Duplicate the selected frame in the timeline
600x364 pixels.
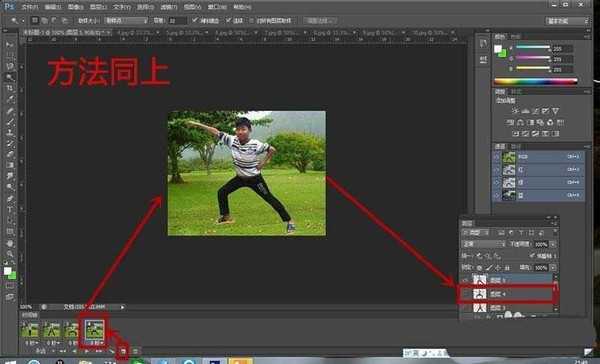123,351
